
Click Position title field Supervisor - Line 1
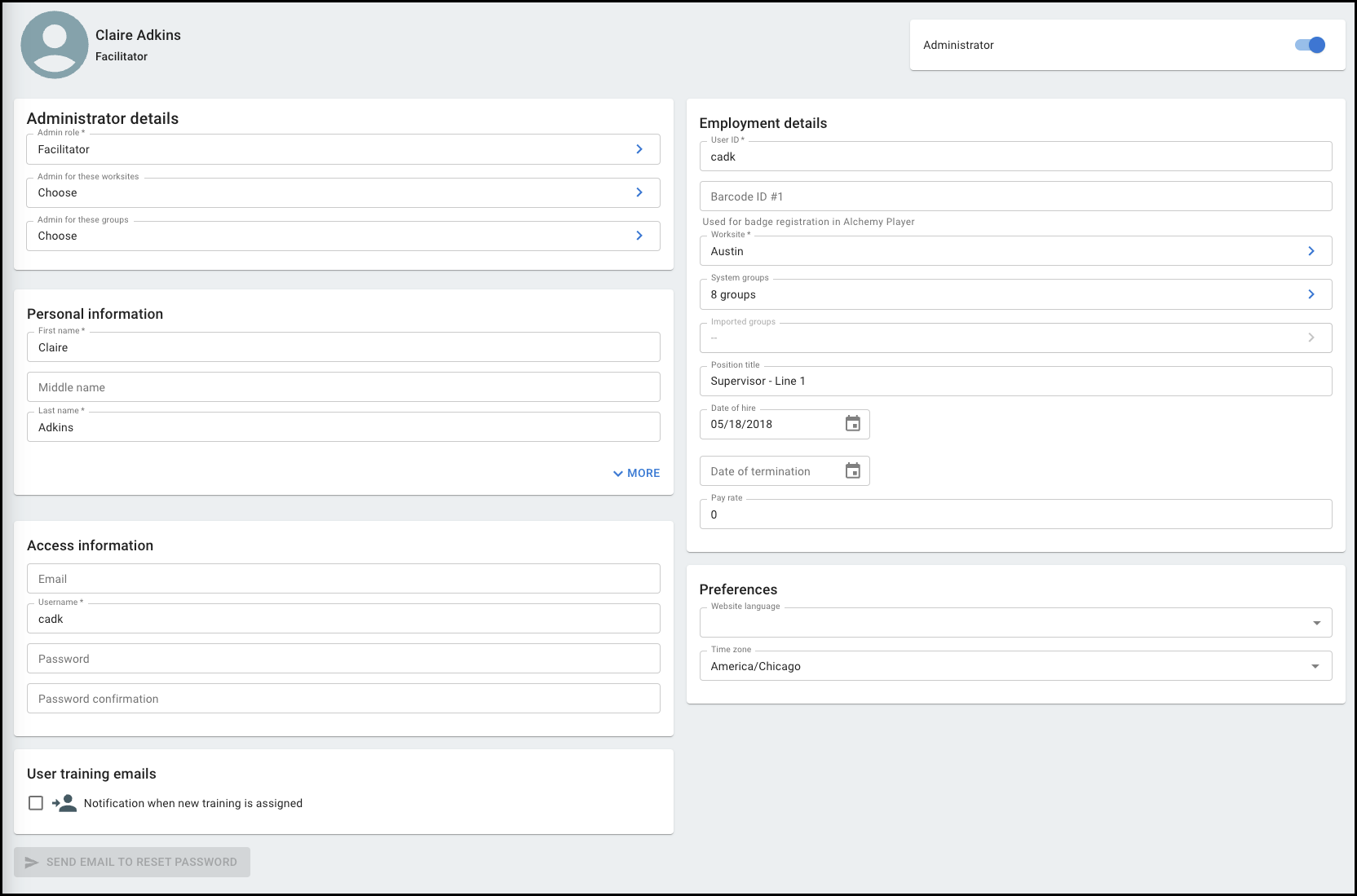(1015, 382)
